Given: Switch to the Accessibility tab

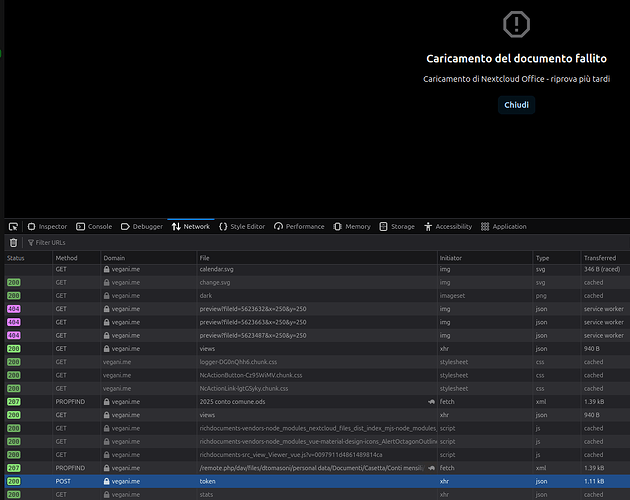Looking at the screenshot, I should click(x=448, y=227).
